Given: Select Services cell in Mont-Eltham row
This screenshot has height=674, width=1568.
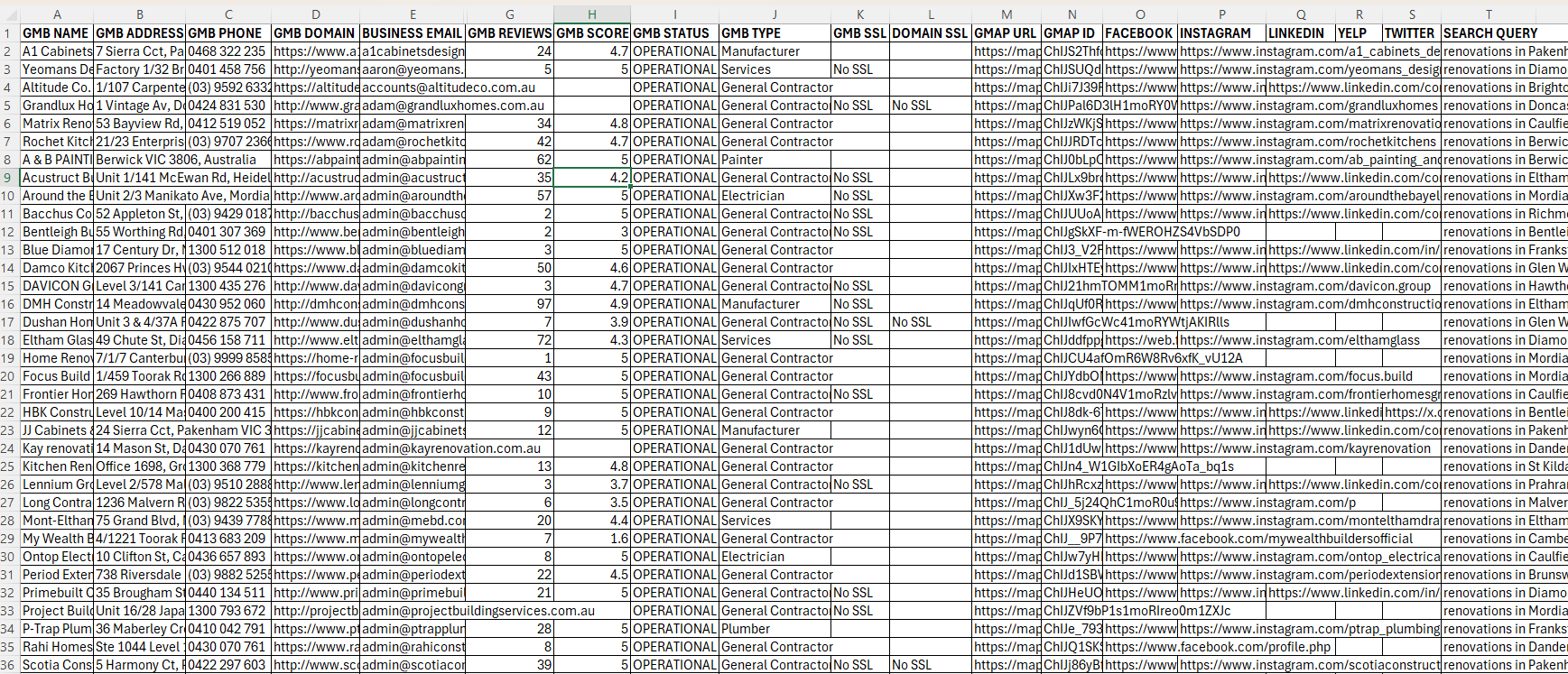Looking at the screenshot, I should pyautogui.click(x=775, y=521).
